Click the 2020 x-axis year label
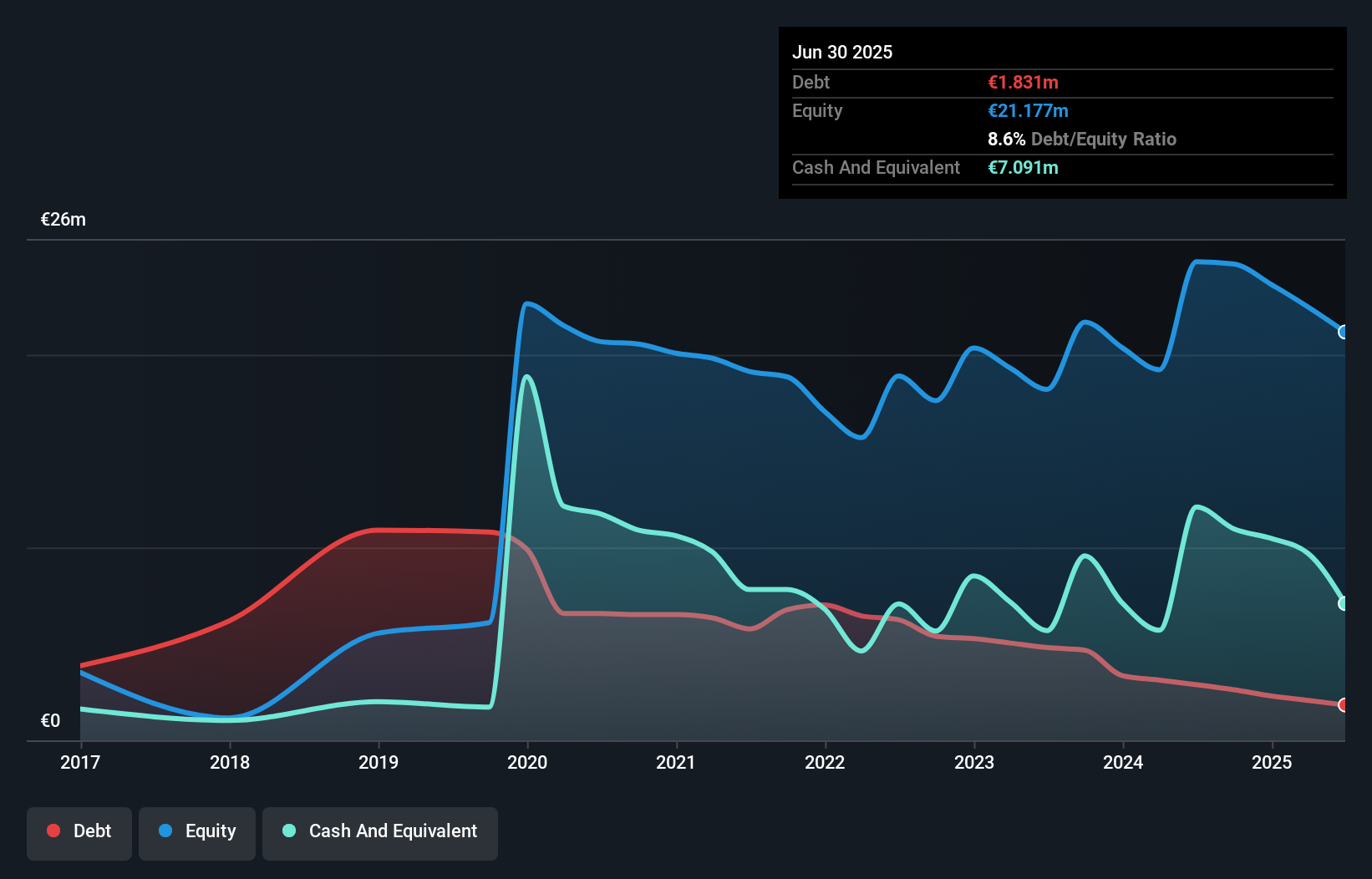1372x879 pixels. (527, 762)
